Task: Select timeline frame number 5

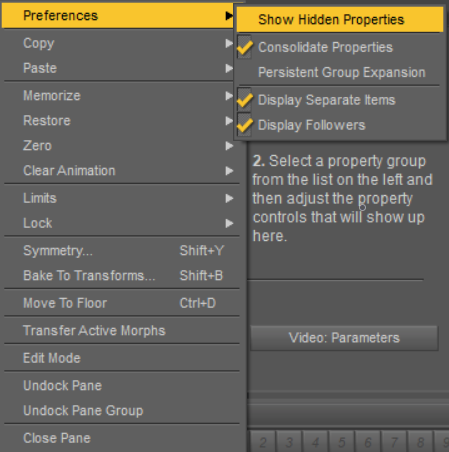Action: (342, 442)
